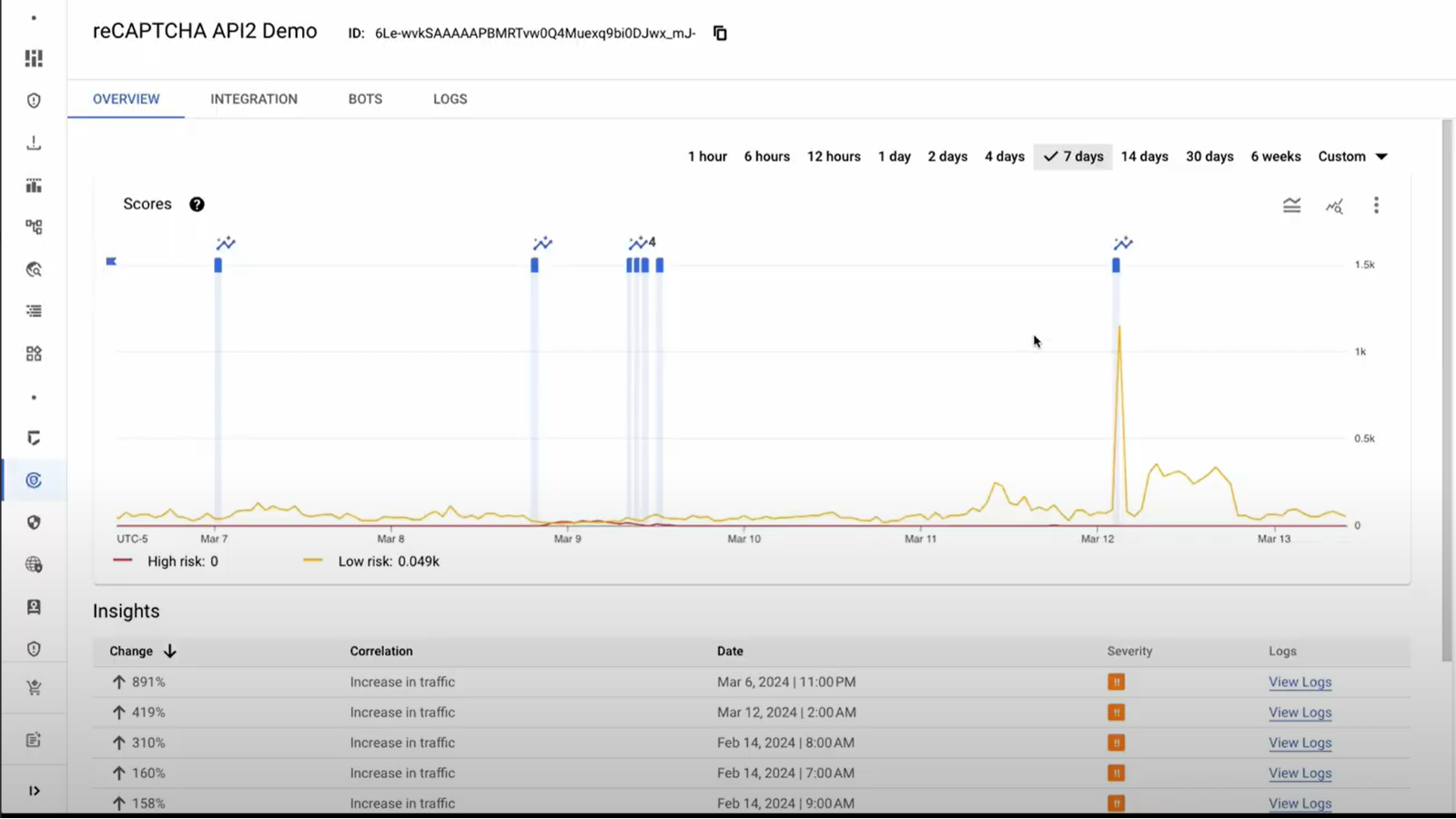Open the globe with lock icon in sidebar

click(34, 565)
